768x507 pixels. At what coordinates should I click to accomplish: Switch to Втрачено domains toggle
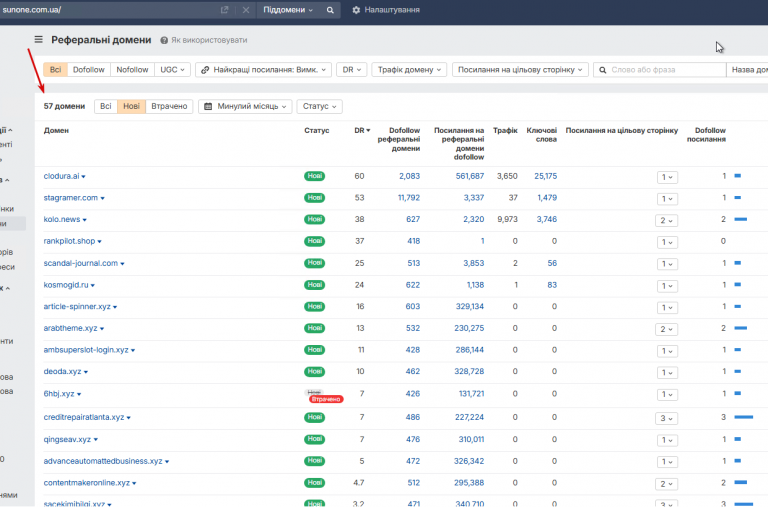(x=169, y=106)
